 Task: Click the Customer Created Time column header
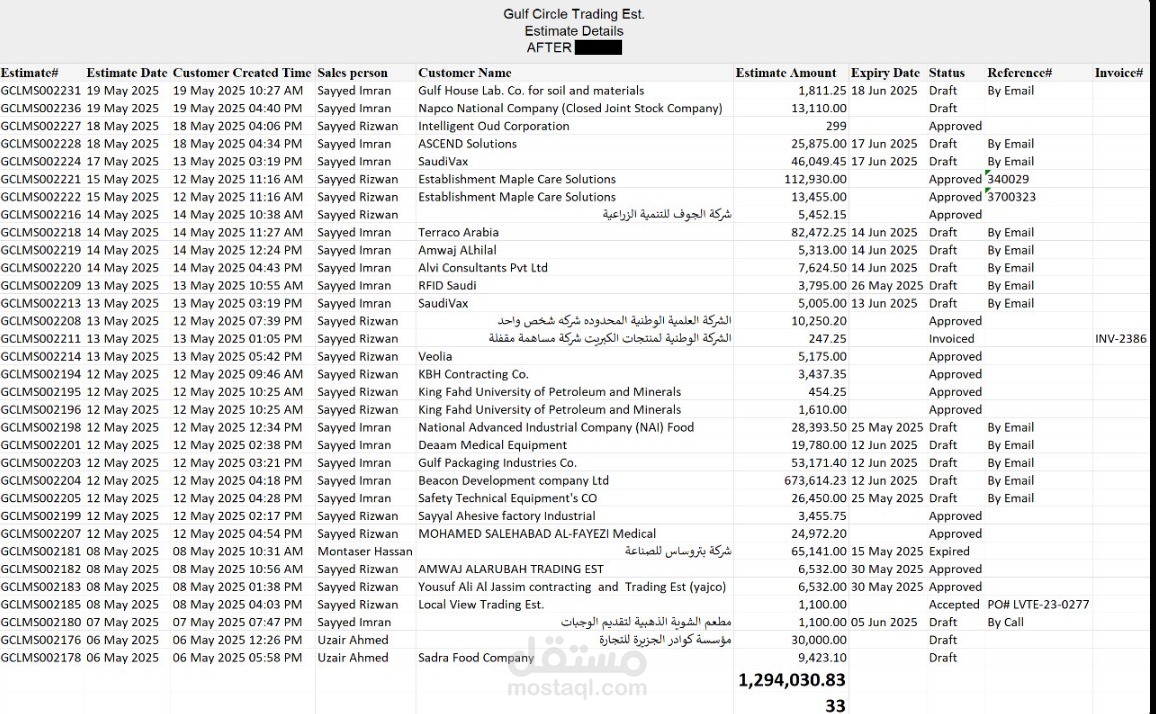(x=242, y=73)
